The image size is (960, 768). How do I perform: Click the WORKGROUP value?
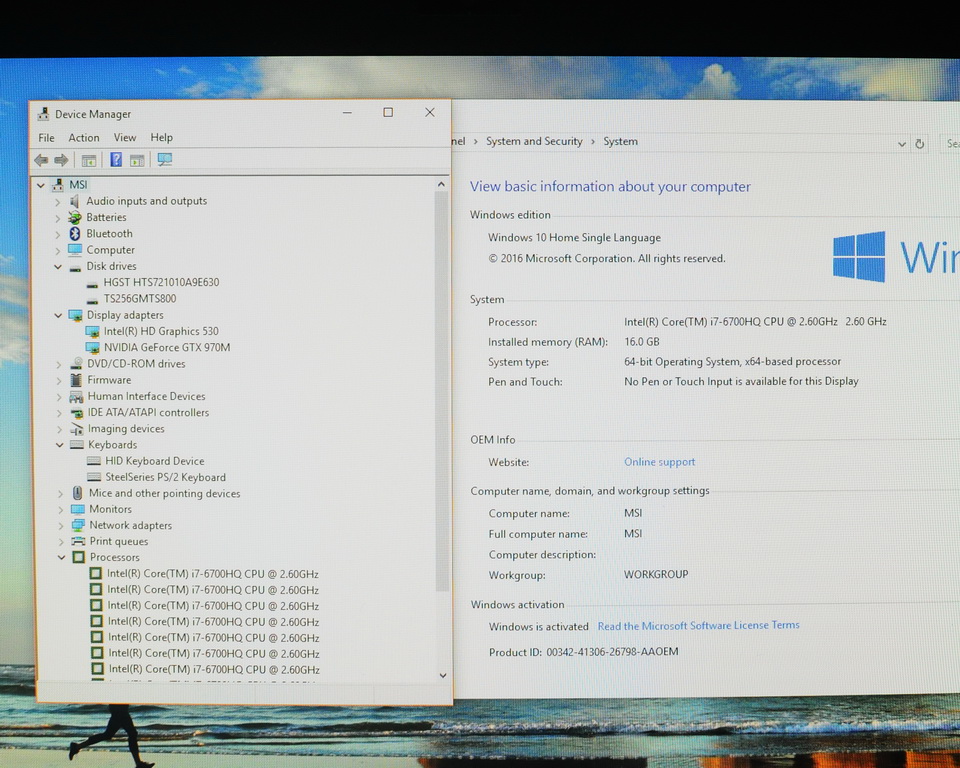(656, 574)
